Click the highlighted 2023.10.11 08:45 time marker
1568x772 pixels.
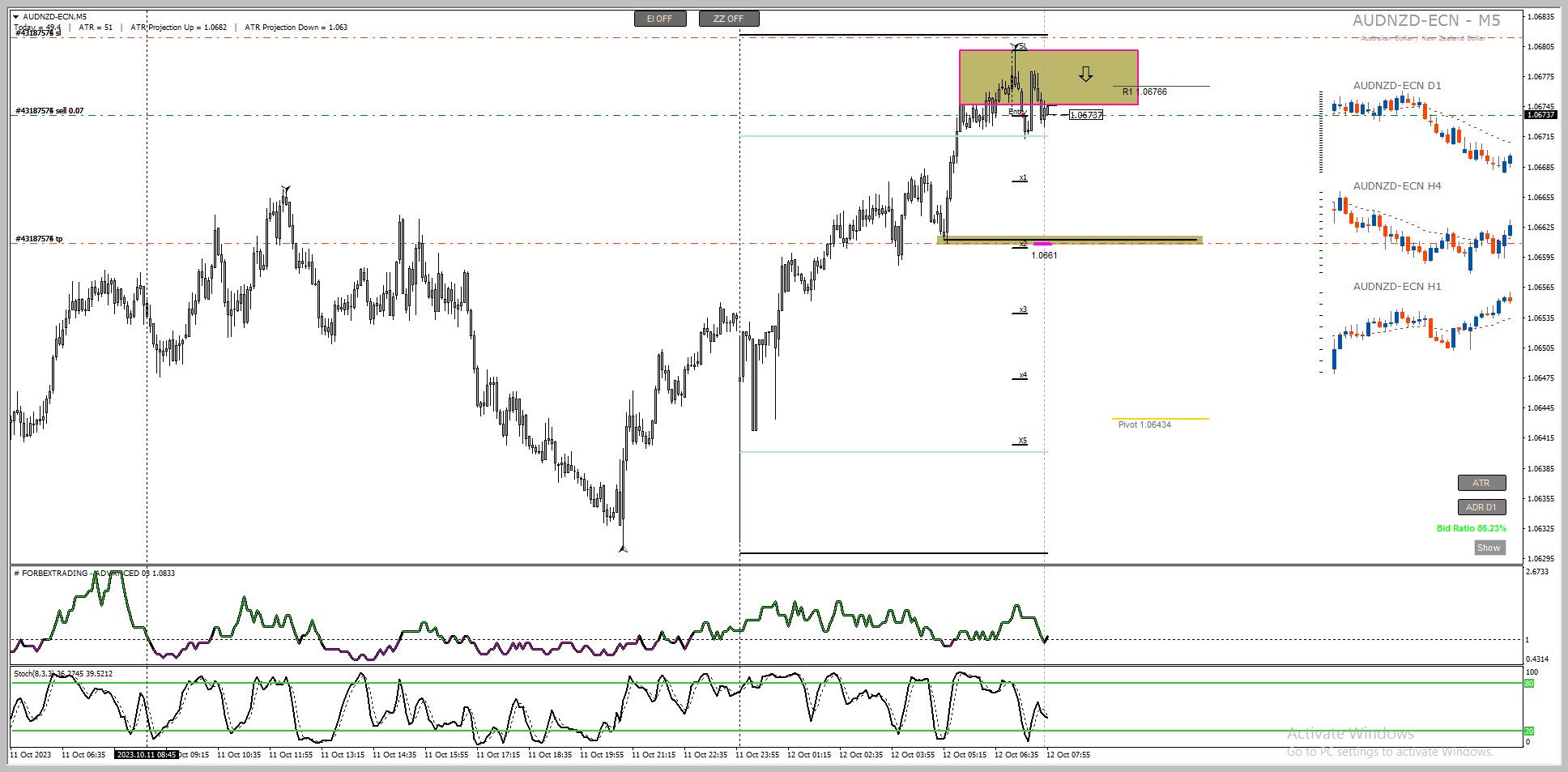[147, 754]
